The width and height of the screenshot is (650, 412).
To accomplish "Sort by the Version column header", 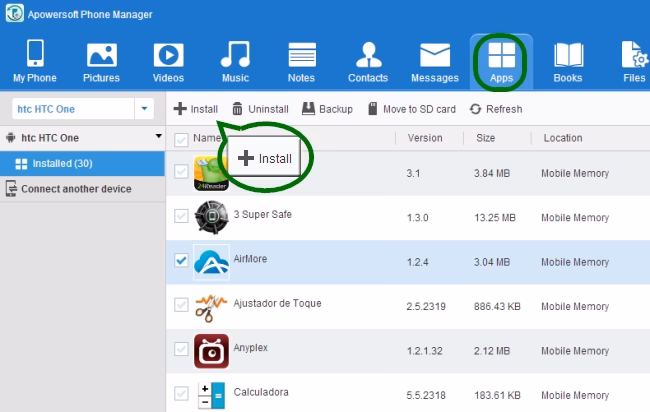I will coord(425,138).
